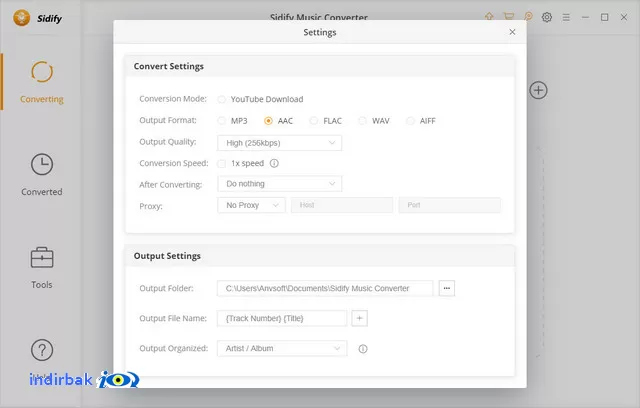Minimize the Sidify window
Image resolution: width=640 pixels, height=408 pixels.
585,17
